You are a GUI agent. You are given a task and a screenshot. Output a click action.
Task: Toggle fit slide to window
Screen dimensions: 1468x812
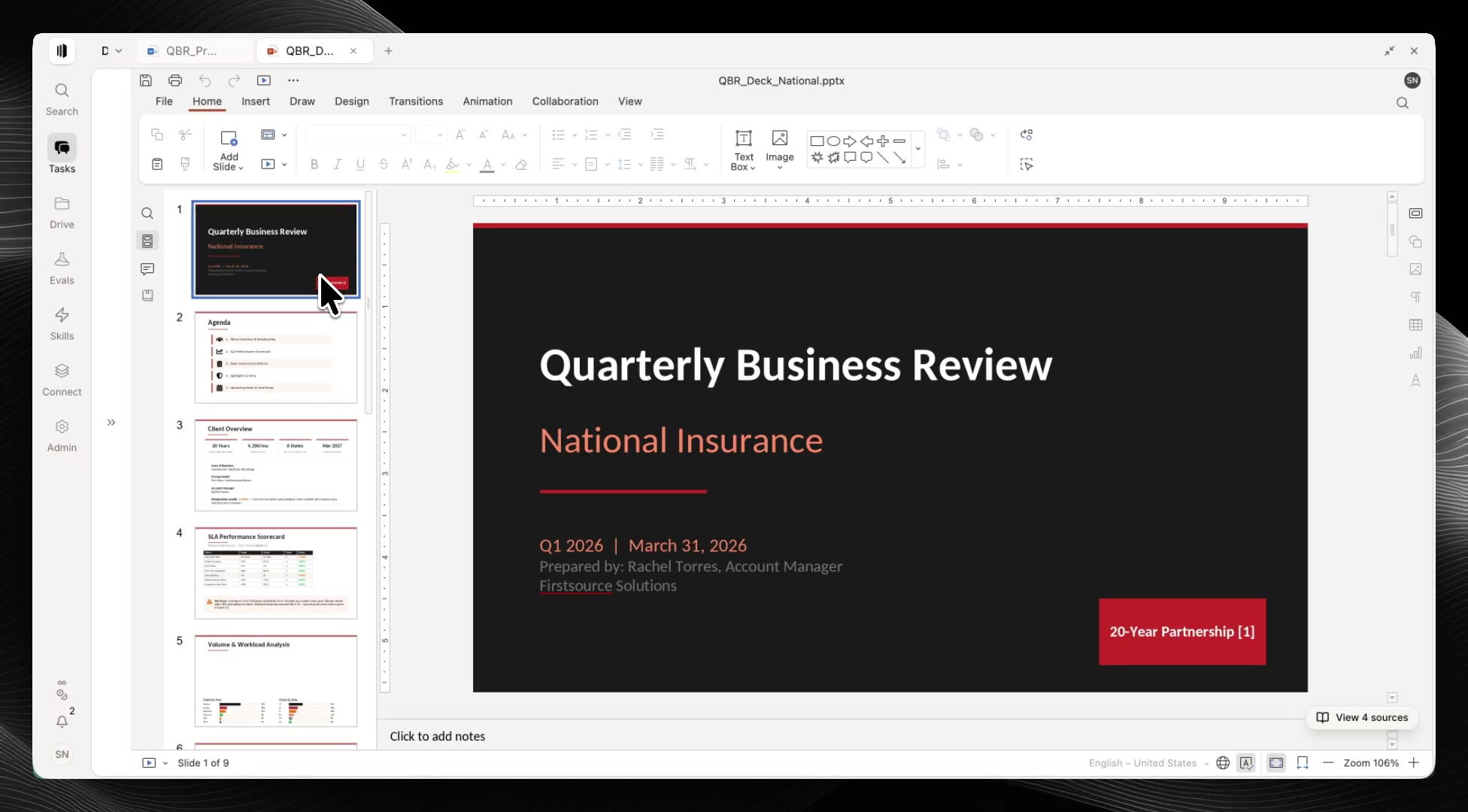(x=1276, y=762)
